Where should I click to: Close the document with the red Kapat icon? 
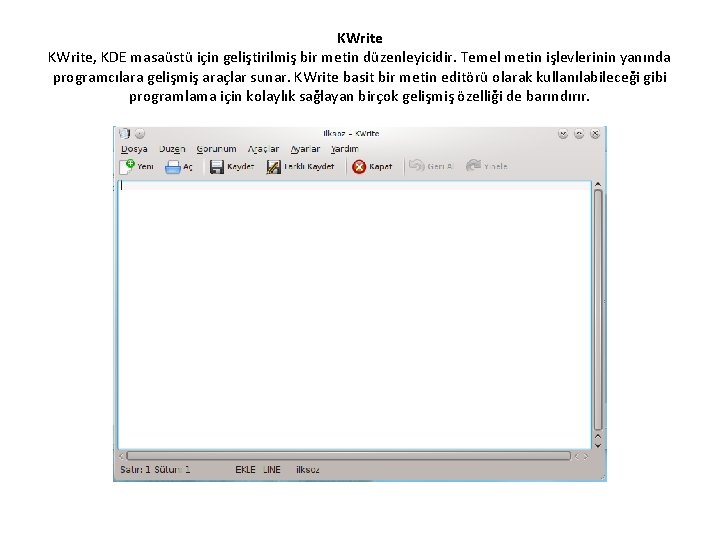tap(359, 167)
